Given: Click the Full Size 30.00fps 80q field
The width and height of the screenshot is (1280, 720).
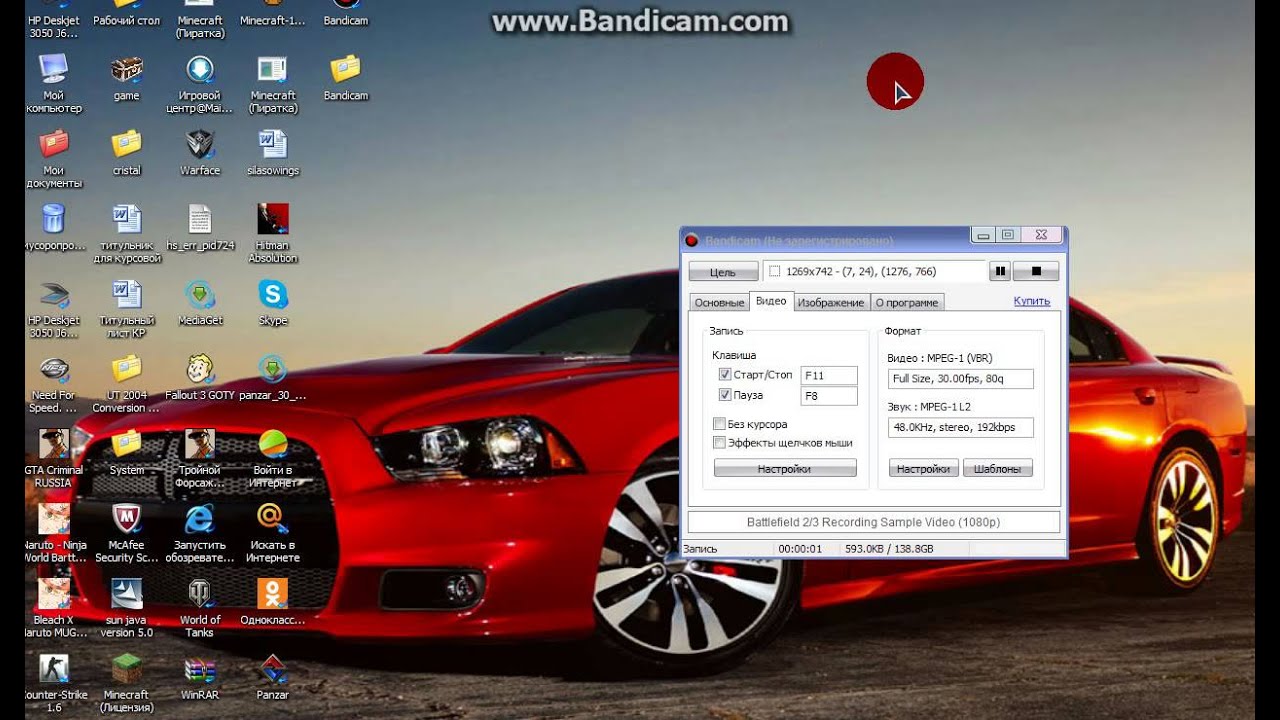Looking at the screenshot, I should pos(961,379).
